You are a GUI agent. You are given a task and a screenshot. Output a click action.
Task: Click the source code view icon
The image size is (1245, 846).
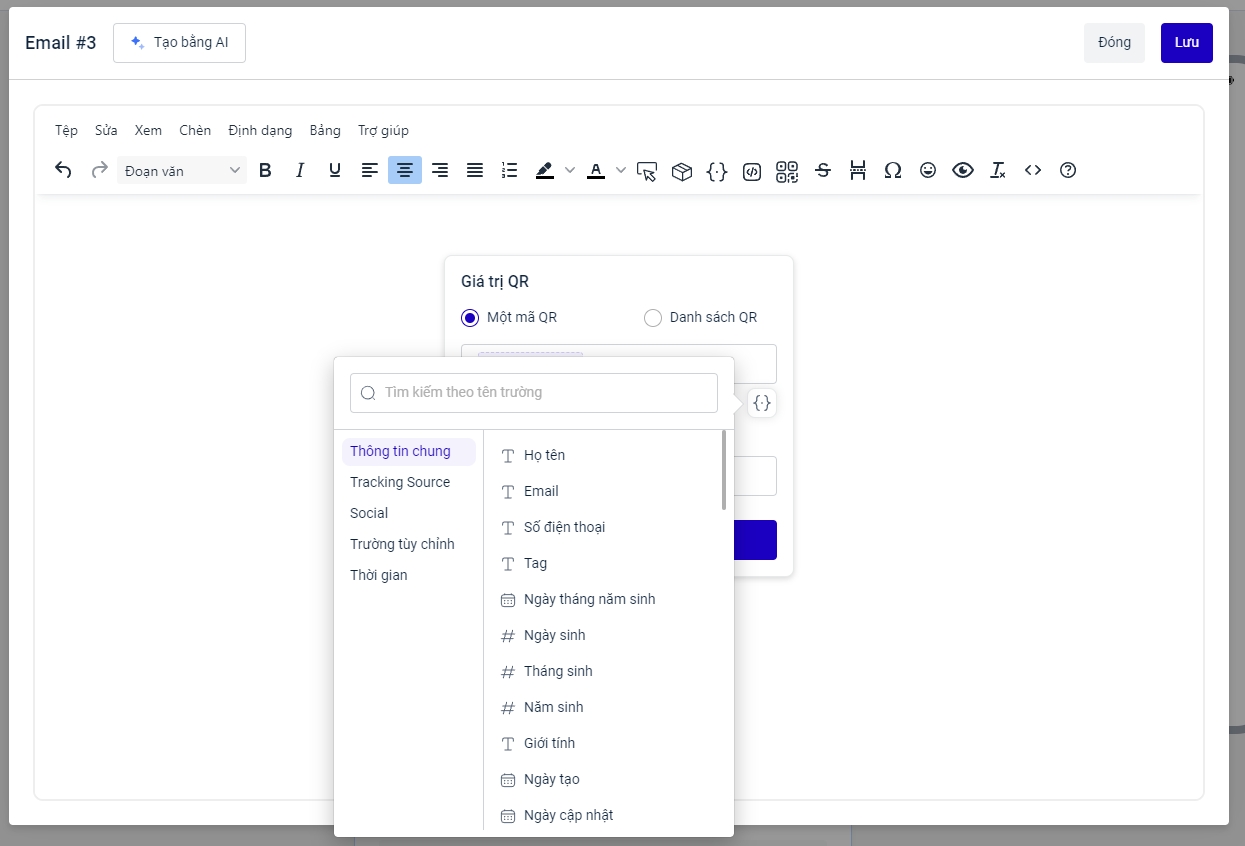pos(1033,171)
